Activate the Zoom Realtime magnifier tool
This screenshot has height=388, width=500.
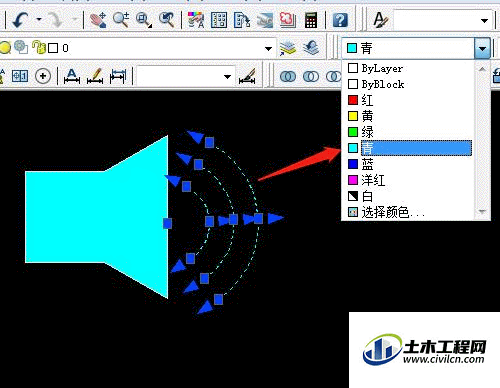[121, 20]
